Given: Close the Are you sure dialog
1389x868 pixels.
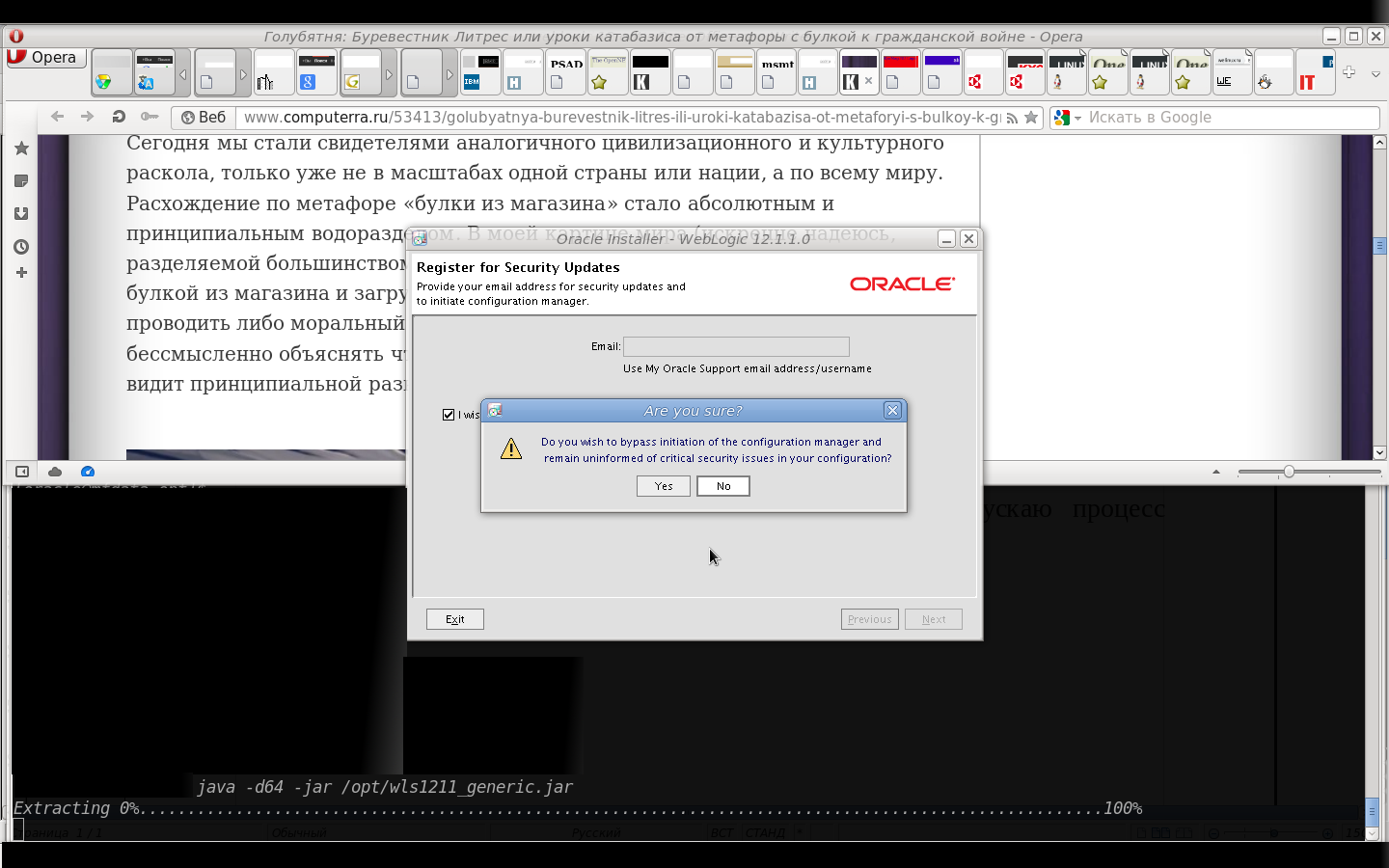Looking at the screenshot, I should [x=893, y=410].
